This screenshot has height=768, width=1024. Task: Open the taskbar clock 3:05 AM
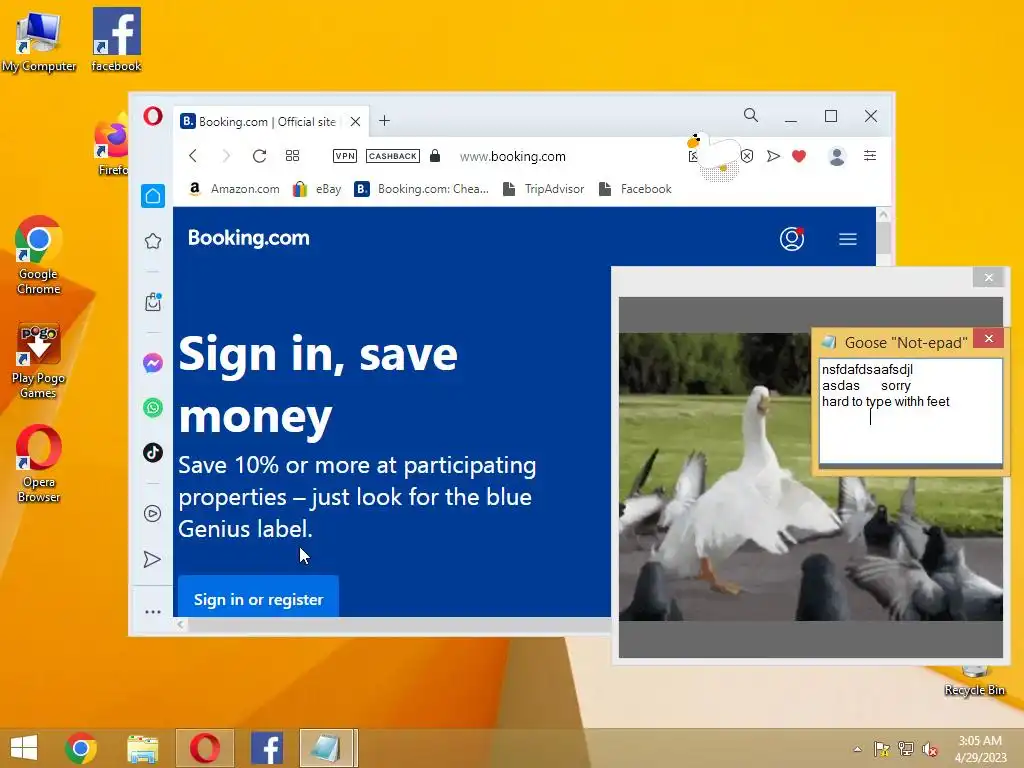[x=980, y=749]
